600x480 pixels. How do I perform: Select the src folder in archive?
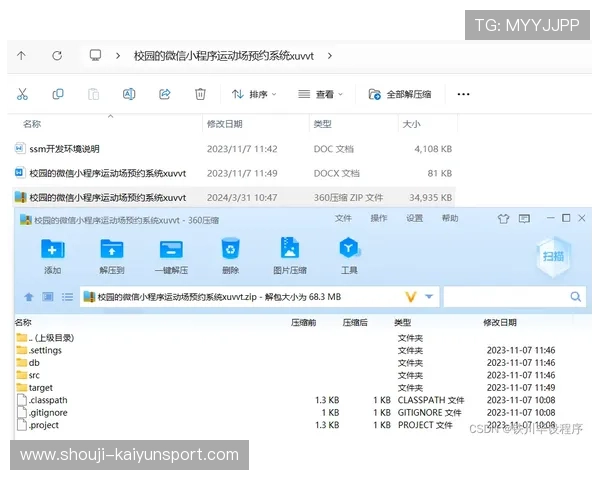(x=28, y=376)
